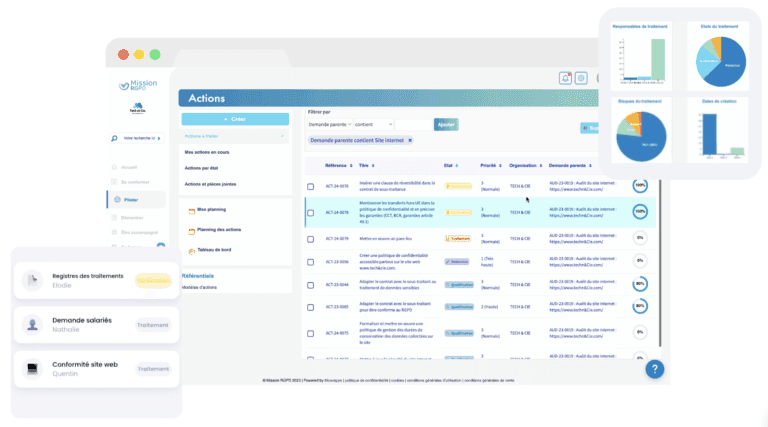
Task: Open the 'Demande parente' filter field dropdown
Action: (330, 124)
